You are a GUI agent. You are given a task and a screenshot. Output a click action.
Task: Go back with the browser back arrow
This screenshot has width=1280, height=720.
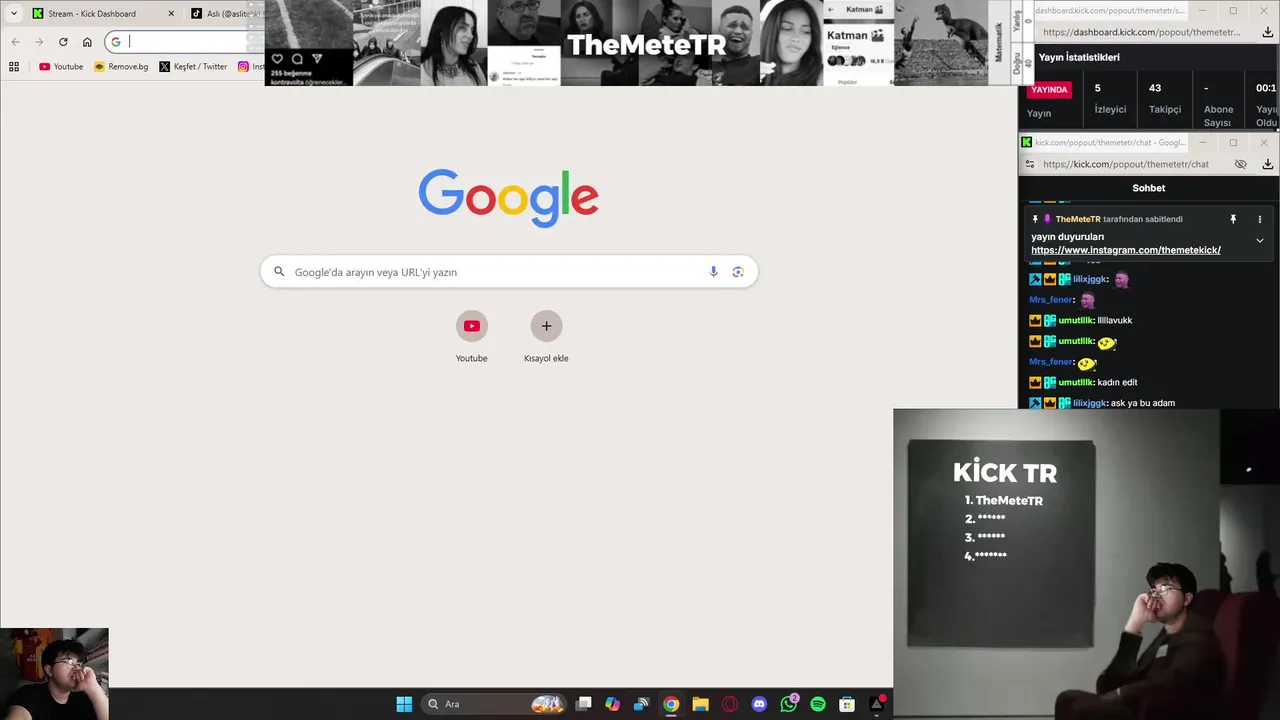tap(15, 42)
